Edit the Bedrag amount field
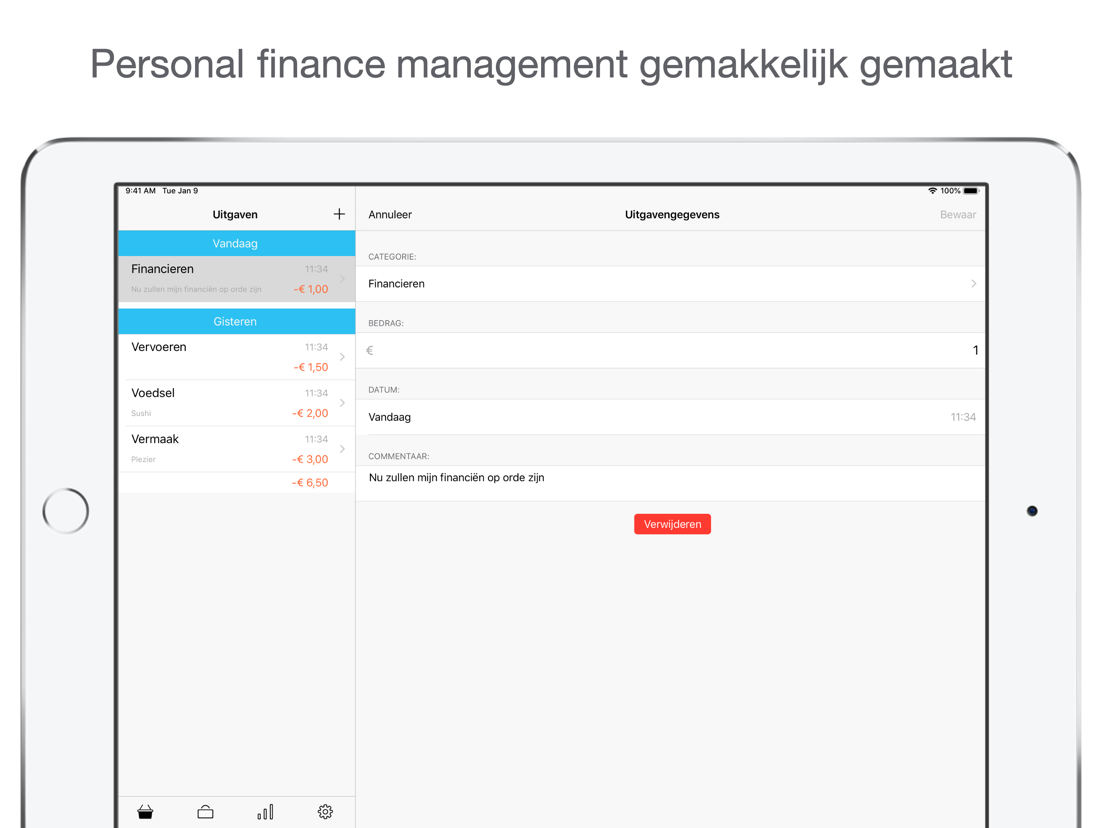This screenshot has width=1104, height=828. coord(670,350)
